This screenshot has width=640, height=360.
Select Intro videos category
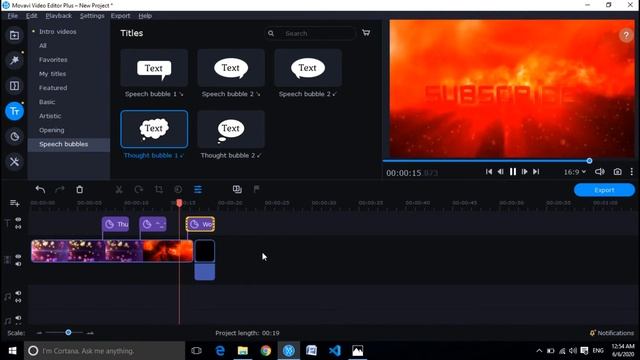[x=58, y=31]
